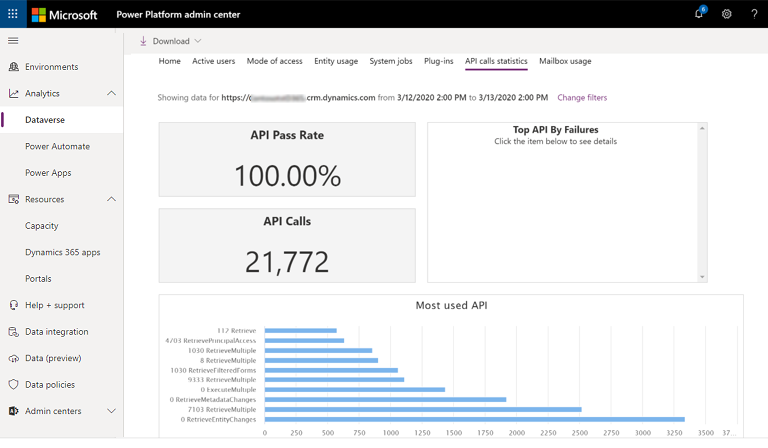Click the 'Top API By Failures' heading
This screenshot has width=768, height=448.
(555, 130)
